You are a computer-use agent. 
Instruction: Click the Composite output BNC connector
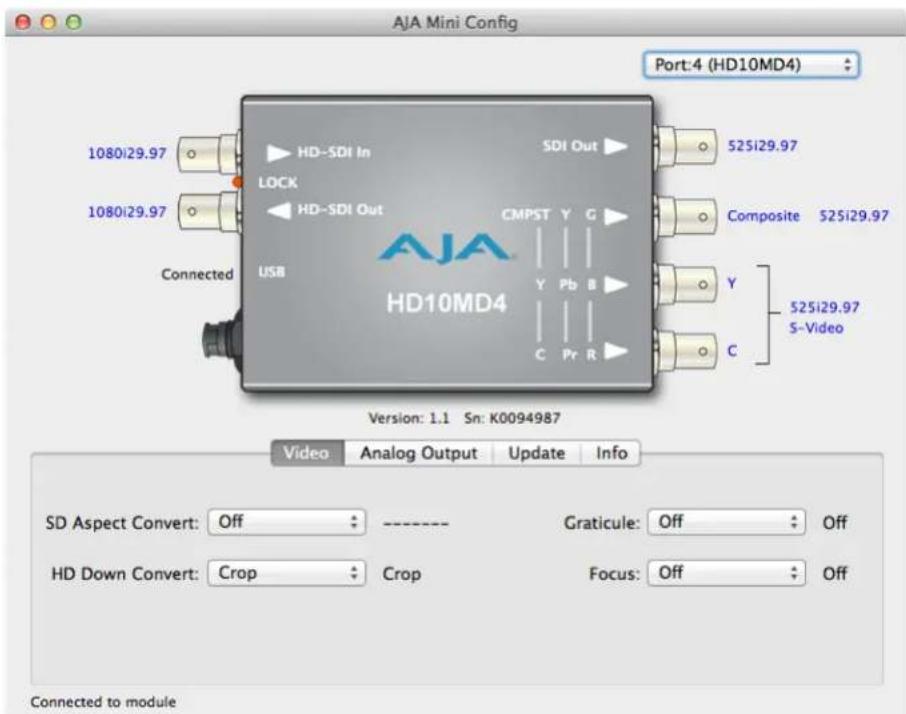click(686, 216)
